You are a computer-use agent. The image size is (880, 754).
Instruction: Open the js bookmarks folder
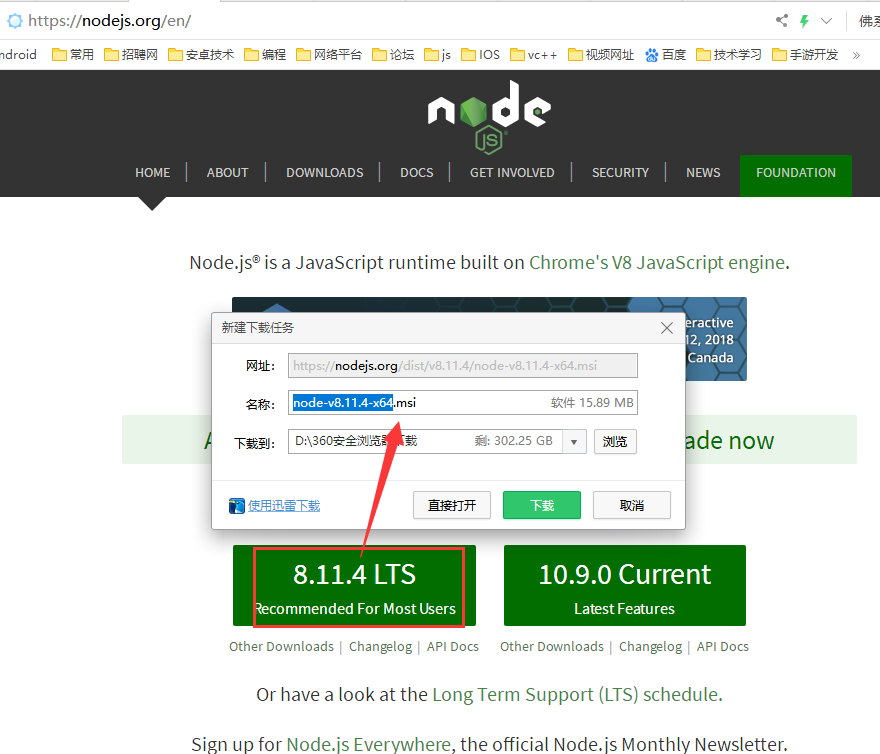(438, 54)
